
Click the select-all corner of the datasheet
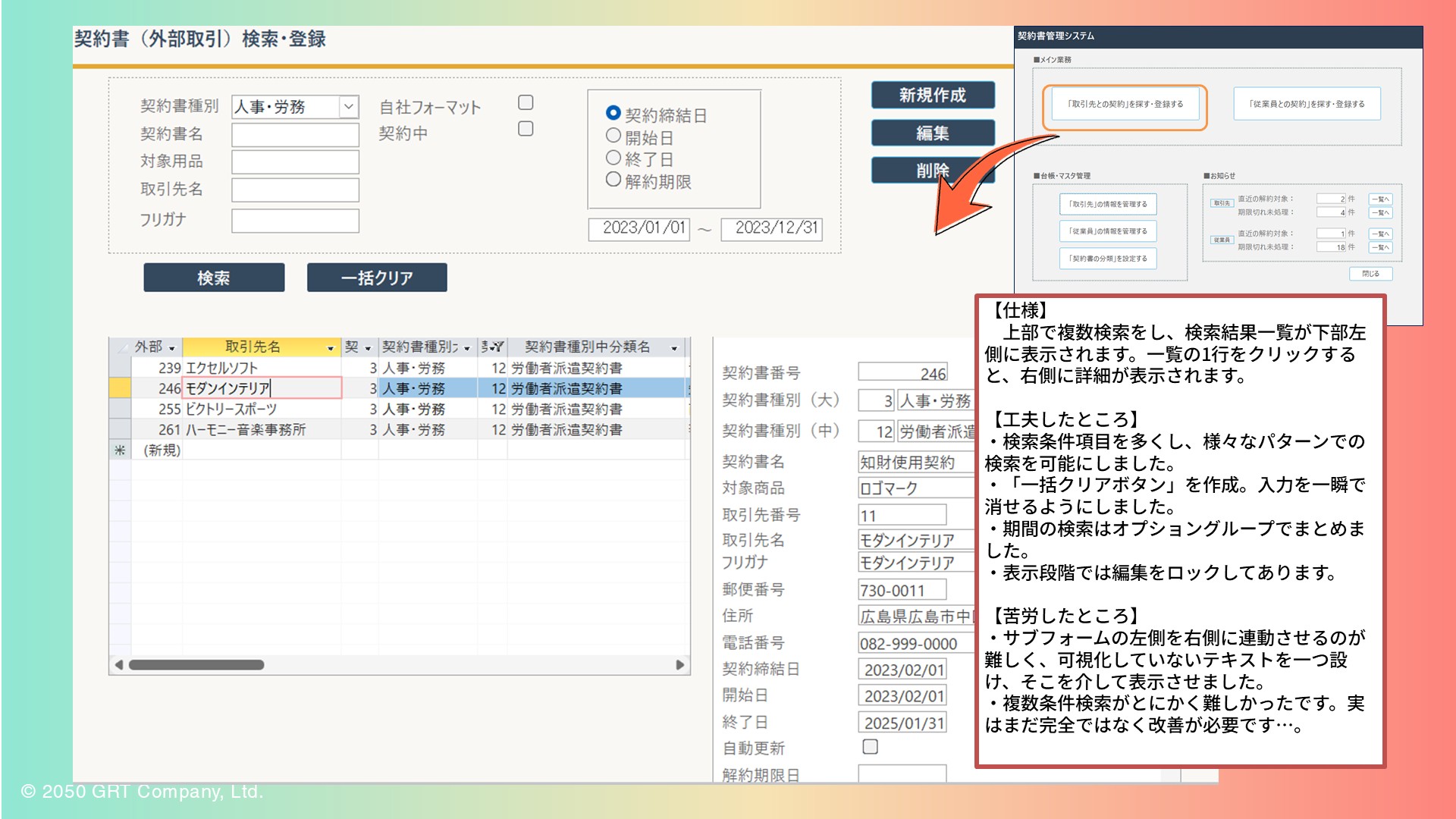pos(120,347)
